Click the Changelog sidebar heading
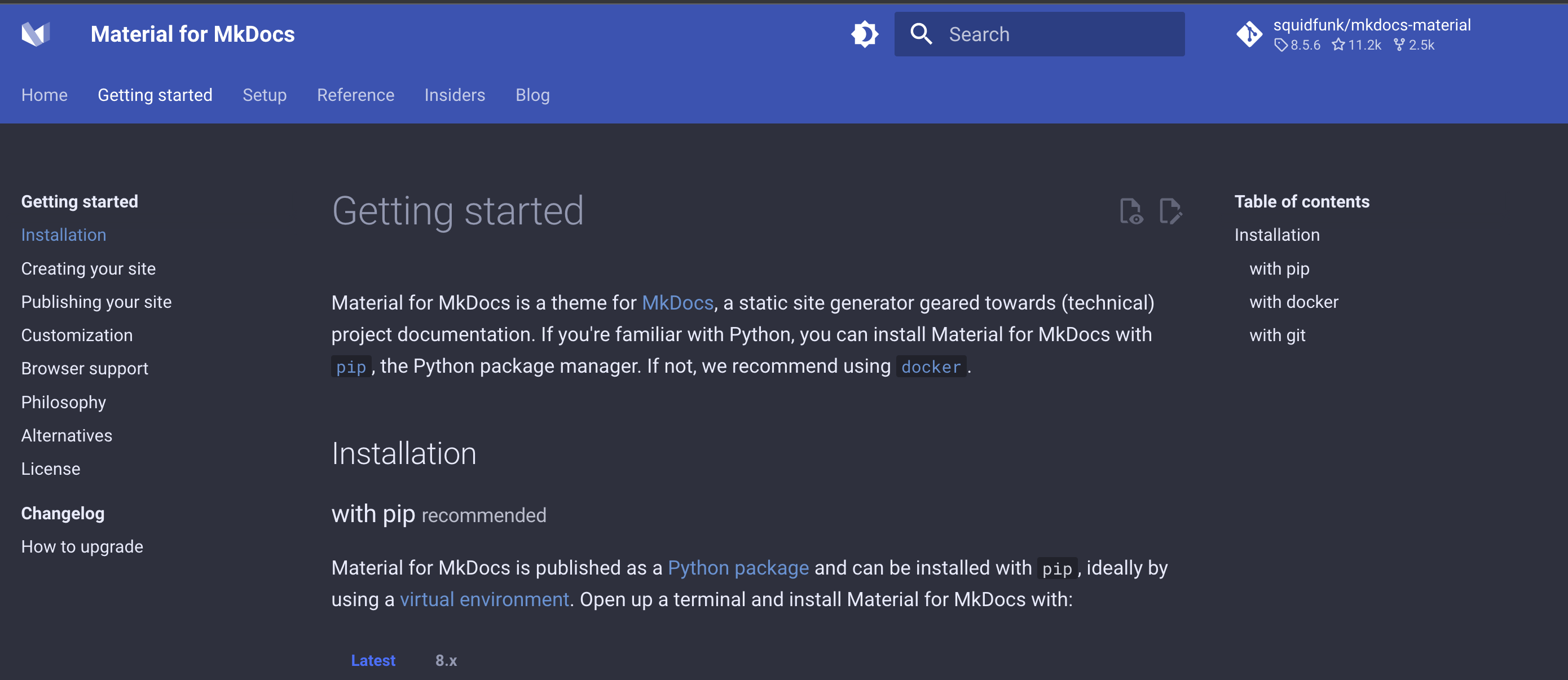The width and height of the screenshot is (1568, 680). [63, 513]
